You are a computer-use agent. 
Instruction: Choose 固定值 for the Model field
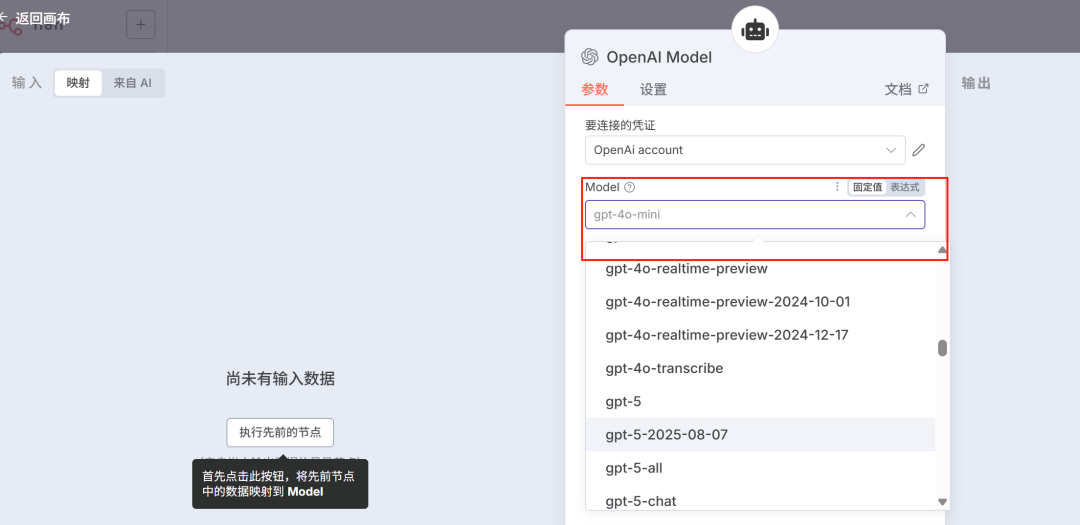click(x=868, y=187)
